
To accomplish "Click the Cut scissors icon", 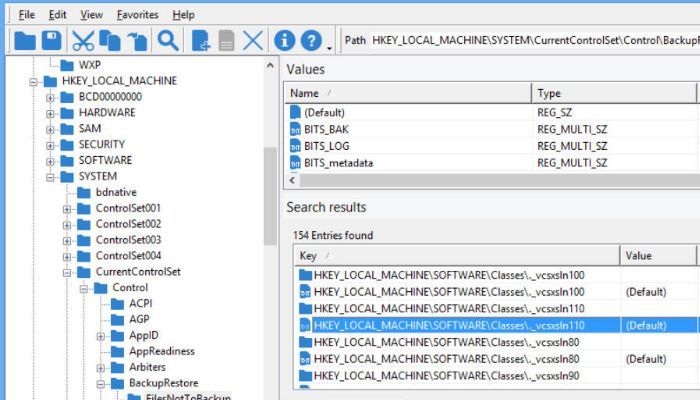I will point(83,41).
